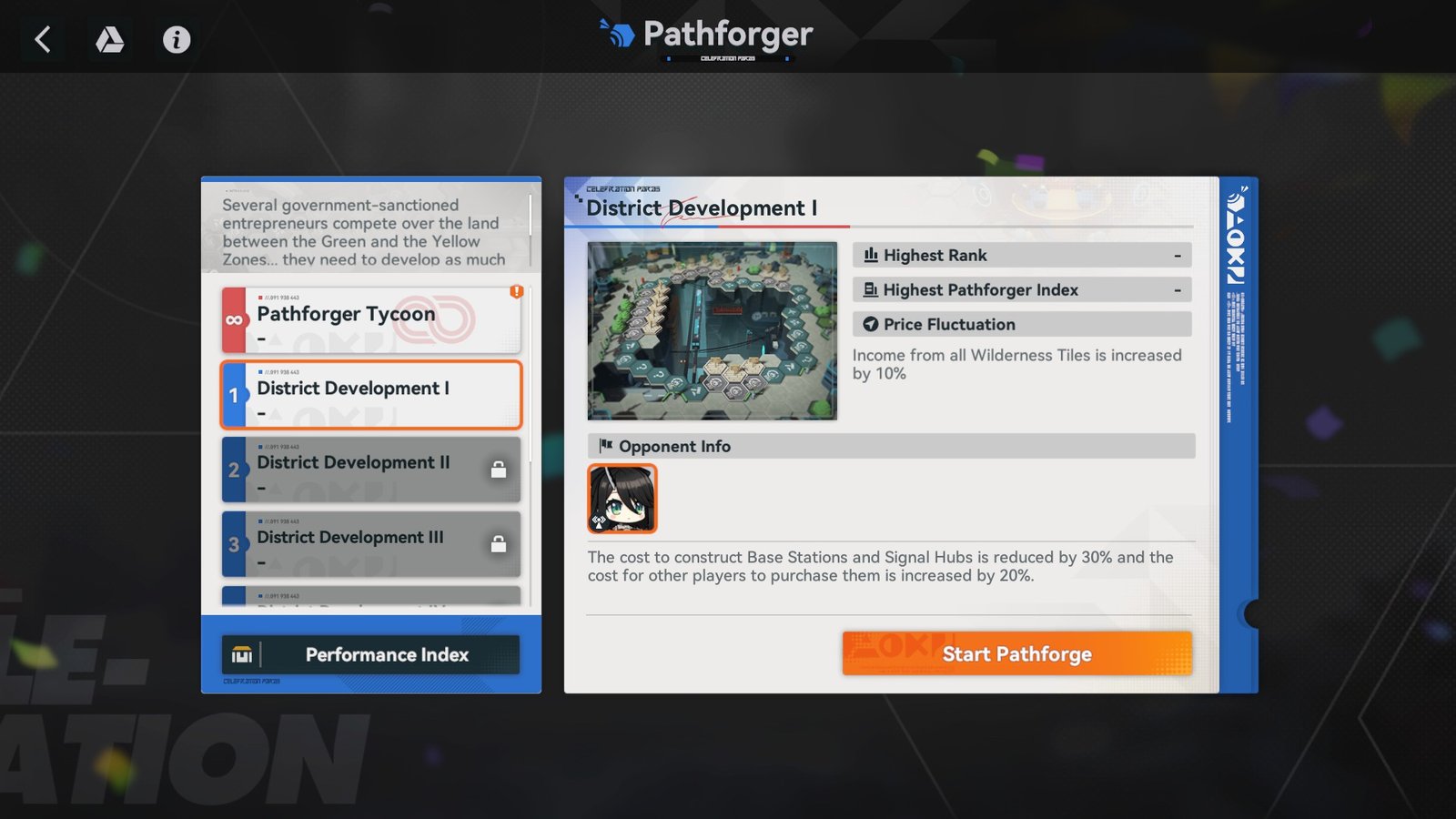Select the opponent character avatar
This screenshot has width=1456, height=819.
[x=622, y=499]
